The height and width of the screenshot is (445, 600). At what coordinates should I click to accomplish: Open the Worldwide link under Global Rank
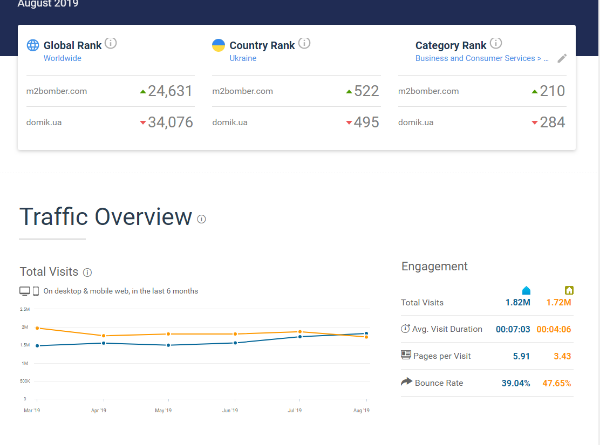coord(62,58)
